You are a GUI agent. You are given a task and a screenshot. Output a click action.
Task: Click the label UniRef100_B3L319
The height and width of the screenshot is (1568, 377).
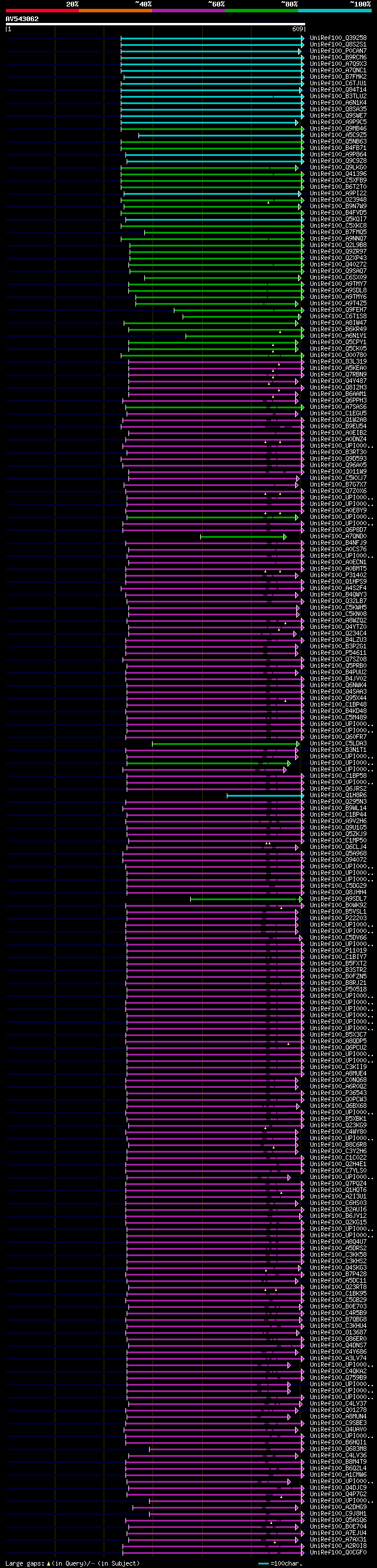(338, 362)
